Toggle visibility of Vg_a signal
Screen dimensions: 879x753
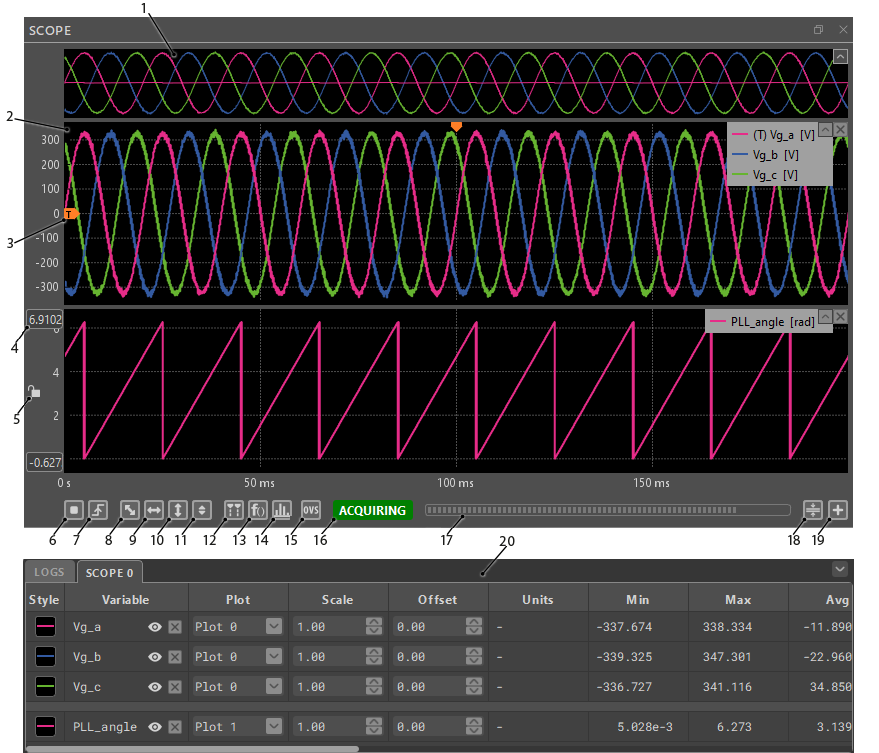tap(155, 627)
